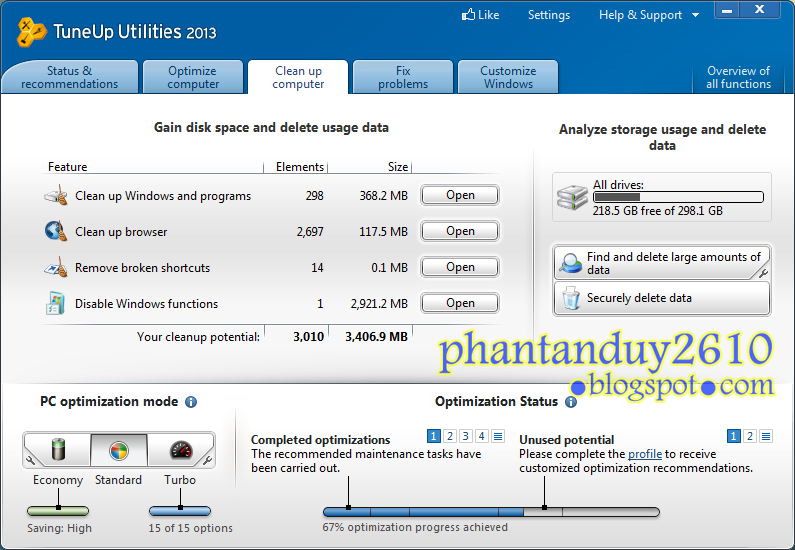Click the TuneUp Utilities logo icon
795x550 pixels.
click(31, 32)
